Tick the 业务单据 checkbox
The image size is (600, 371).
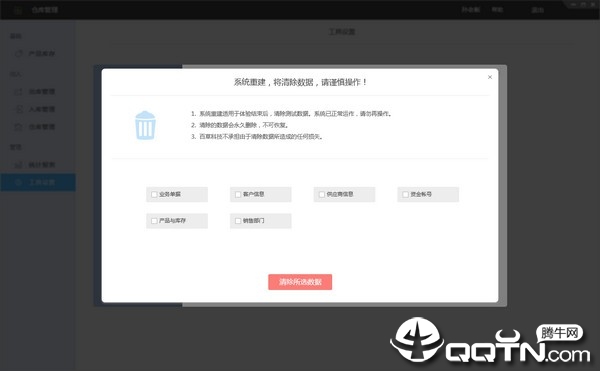pos(154,194)
